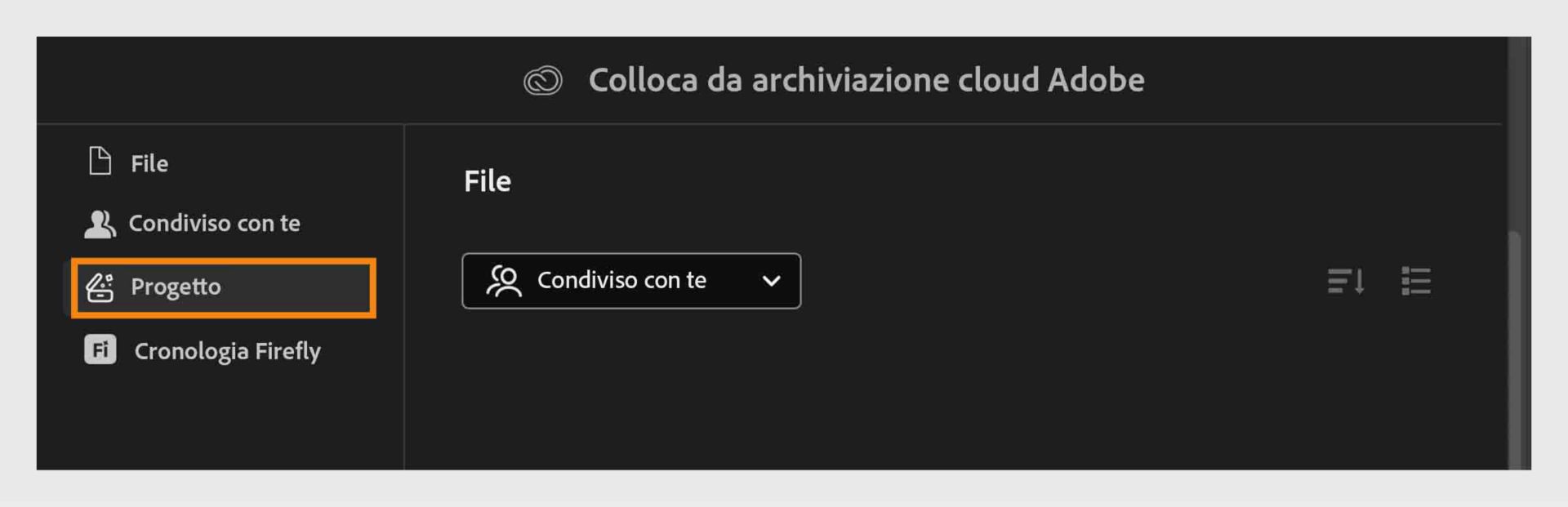Click the list view icon at top right
Screen dimensions: 1568x507
click(x=1416, y=281)
